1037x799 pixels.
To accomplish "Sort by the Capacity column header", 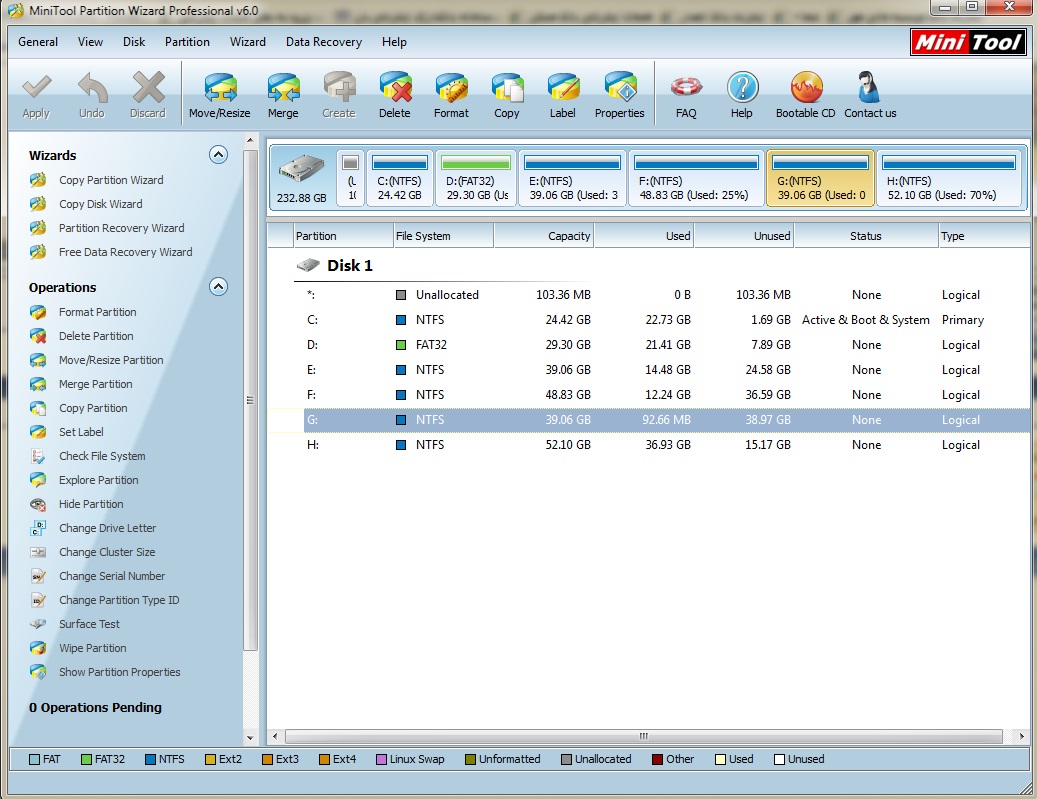I will [544, 236].
